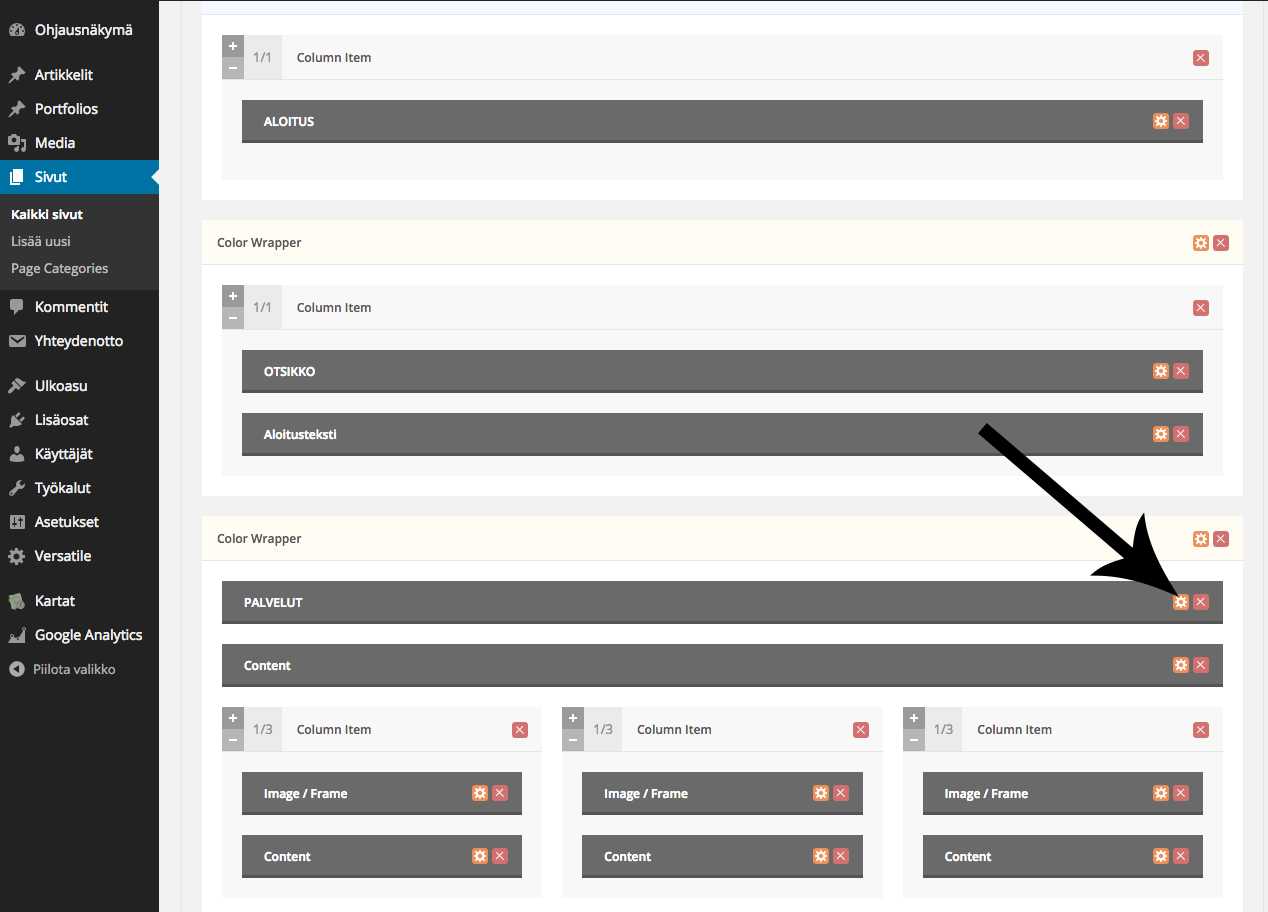1268x912 pixels.
Task: Open Ulkoasu appearance menu
Action: [x=79, y=386]
